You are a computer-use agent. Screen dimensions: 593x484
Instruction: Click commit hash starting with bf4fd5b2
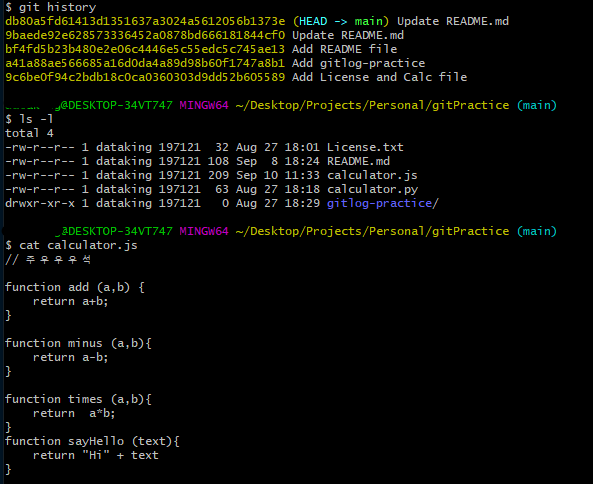pos(145,49)
